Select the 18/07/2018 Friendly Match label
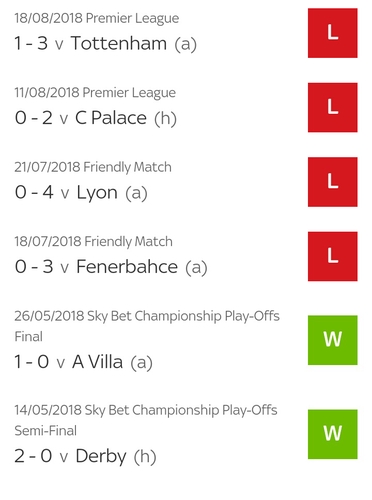This screenshot has height=500, width=372. click(93, 241)
